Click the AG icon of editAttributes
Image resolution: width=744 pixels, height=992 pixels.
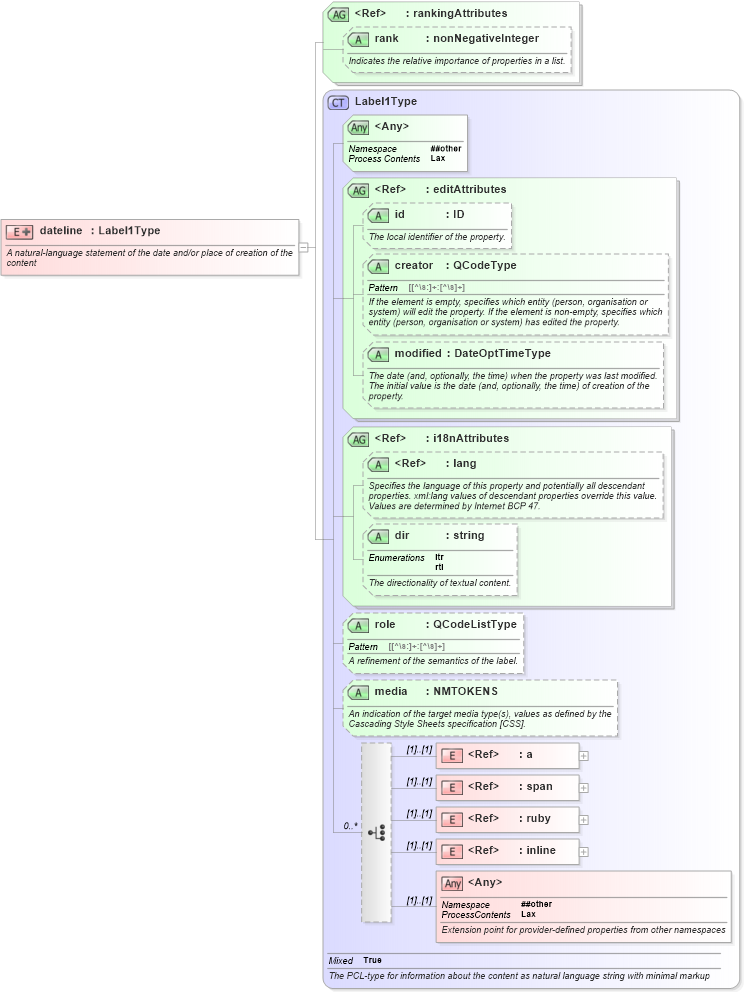pyautogui.click(x=359, y=190)
